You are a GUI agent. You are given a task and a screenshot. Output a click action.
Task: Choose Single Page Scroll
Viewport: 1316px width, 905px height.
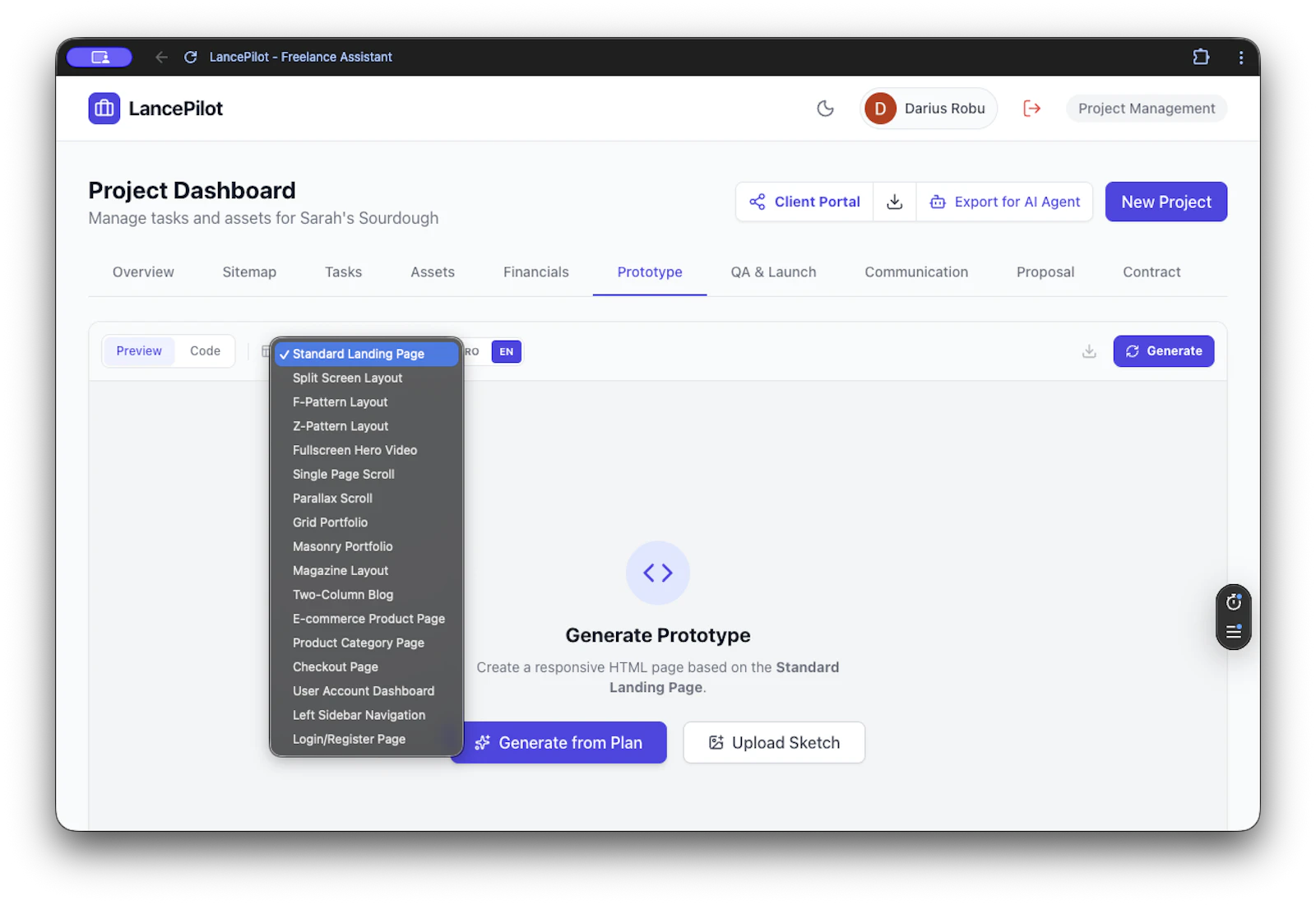366,474
